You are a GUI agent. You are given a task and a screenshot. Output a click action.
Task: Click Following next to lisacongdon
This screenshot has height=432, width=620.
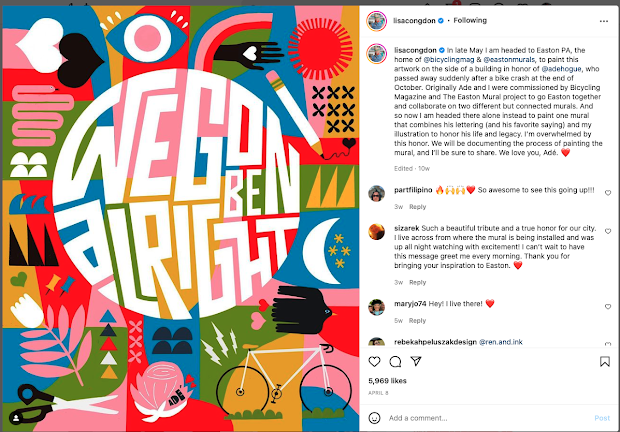pos(470,21)
